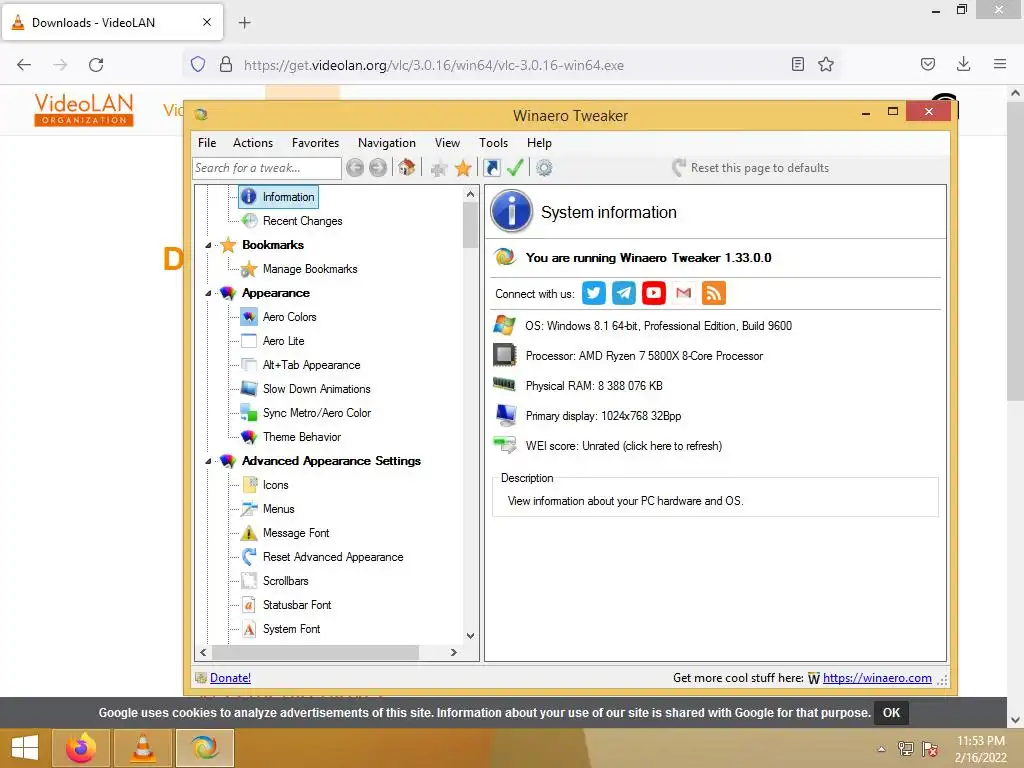This screenshot has width=1024, height=768.
Task: Select Manage Bookmarks in the tree
Action: (x=310, y=269)
